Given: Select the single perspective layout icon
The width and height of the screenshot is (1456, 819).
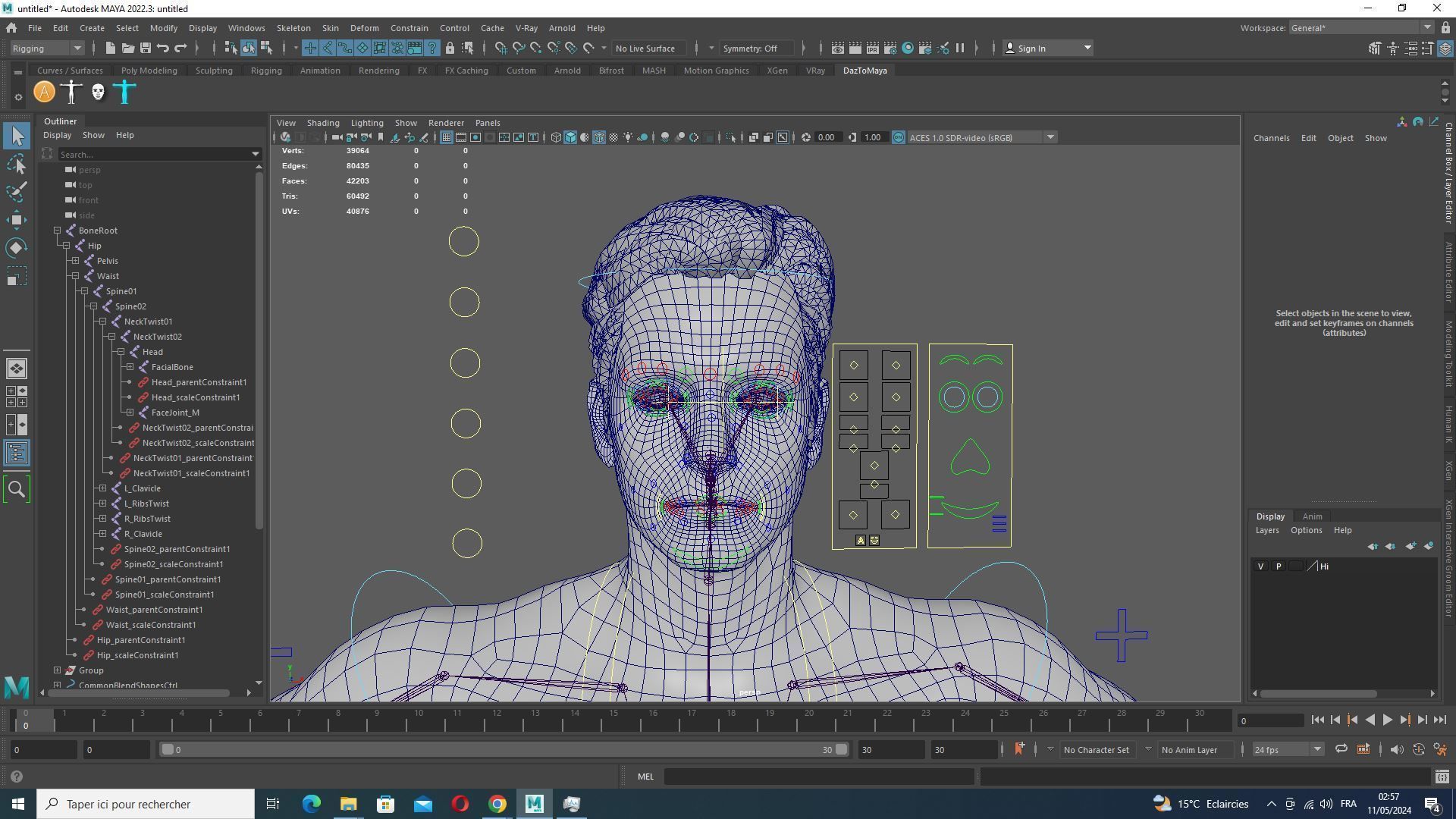Looking at the screenshot, I should click(x=17, y=369).
